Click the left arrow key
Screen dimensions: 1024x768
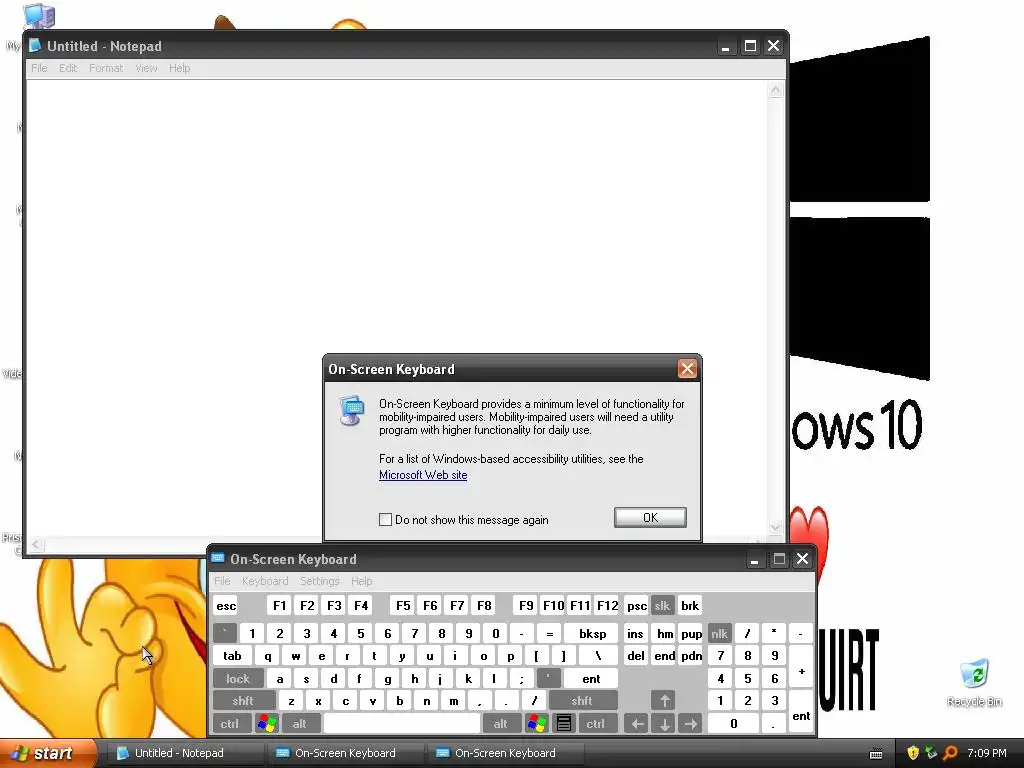click(637, 724)
